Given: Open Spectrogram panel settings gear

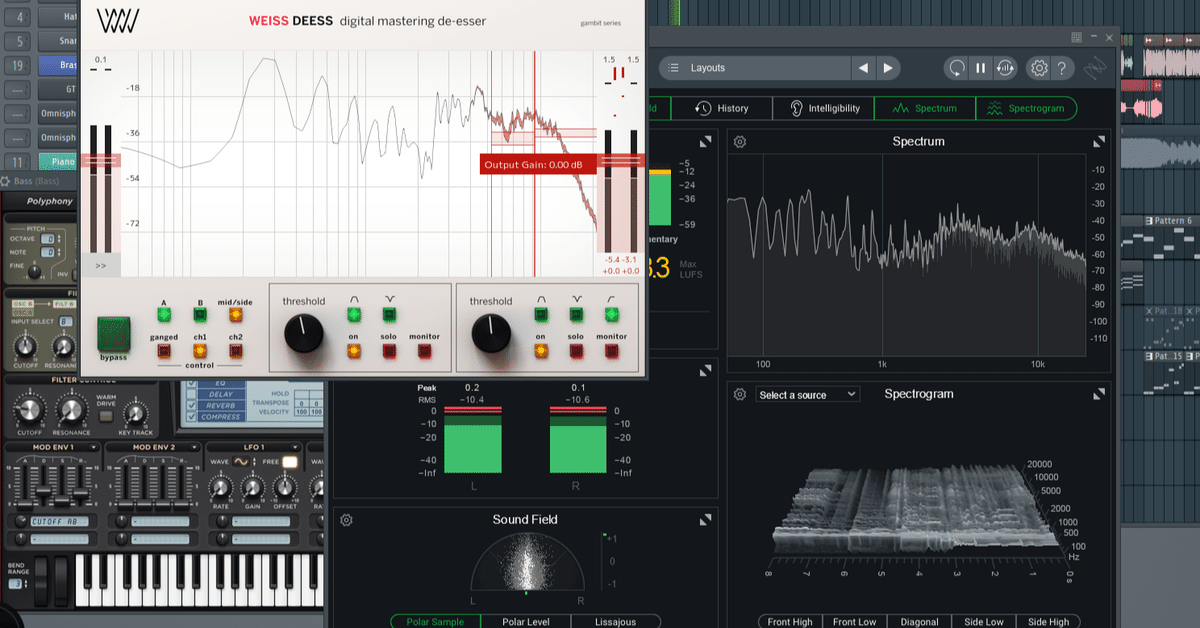Looking at the screenshot, I should tap(740, 394).
